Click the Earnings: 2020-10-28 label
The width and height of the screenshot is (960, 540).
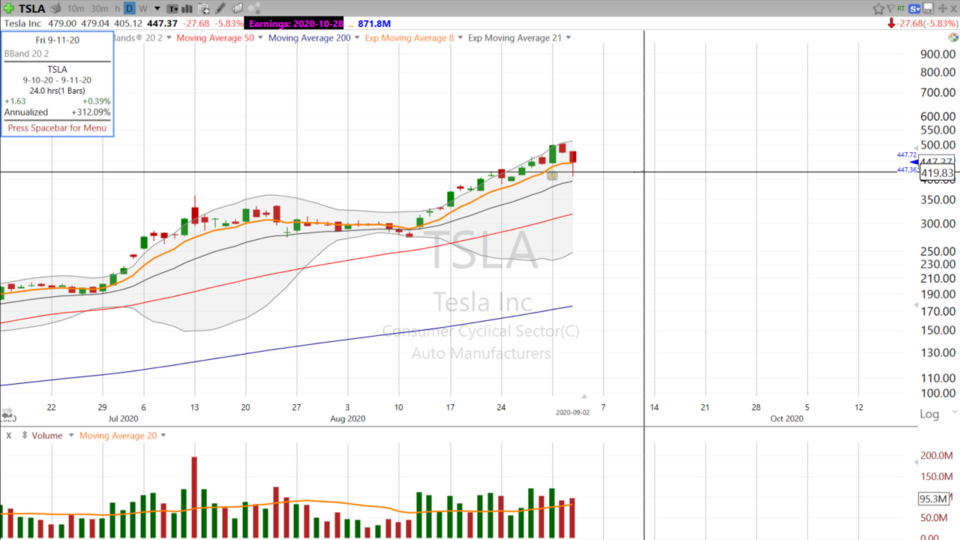296,22
